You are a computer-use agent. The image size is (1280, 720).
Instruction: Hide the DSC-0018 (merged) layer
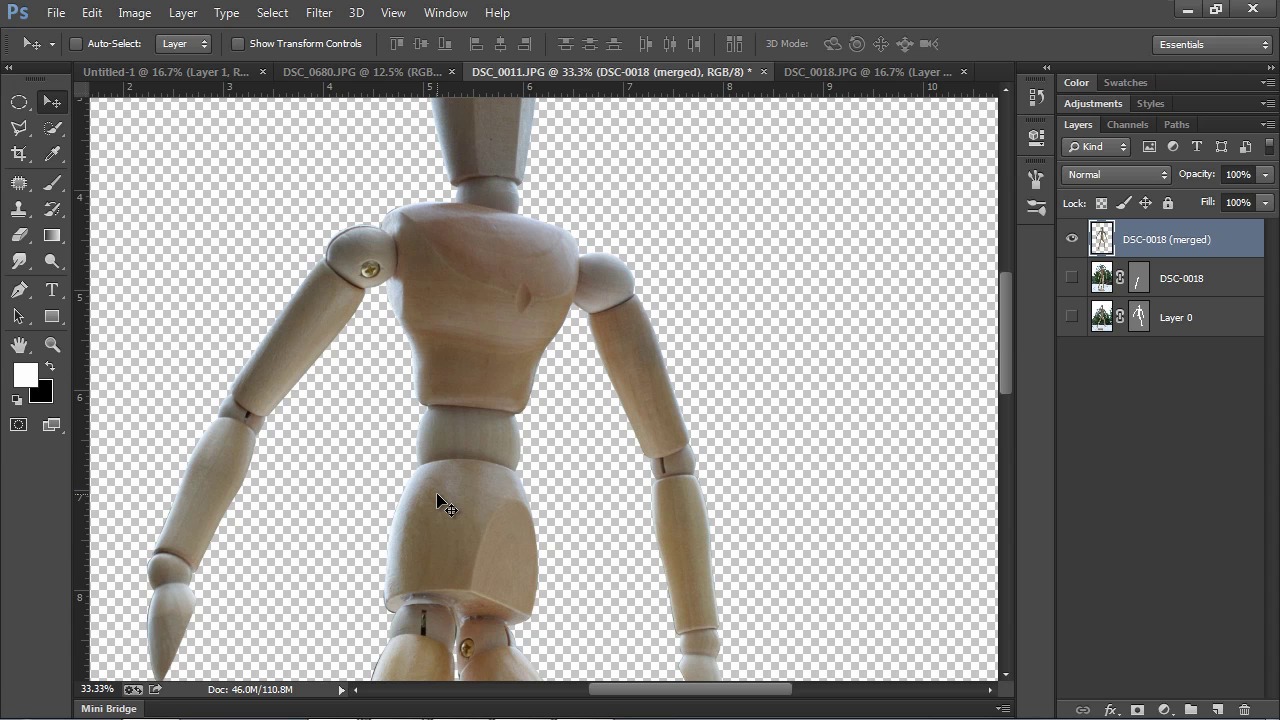[1072, 239]
